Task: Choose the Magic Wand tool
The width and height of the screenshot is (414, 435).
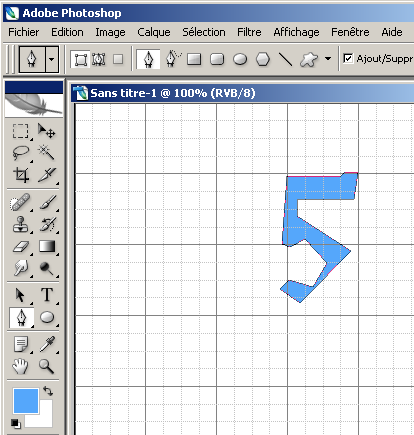Action: click(x=46, y=152)
